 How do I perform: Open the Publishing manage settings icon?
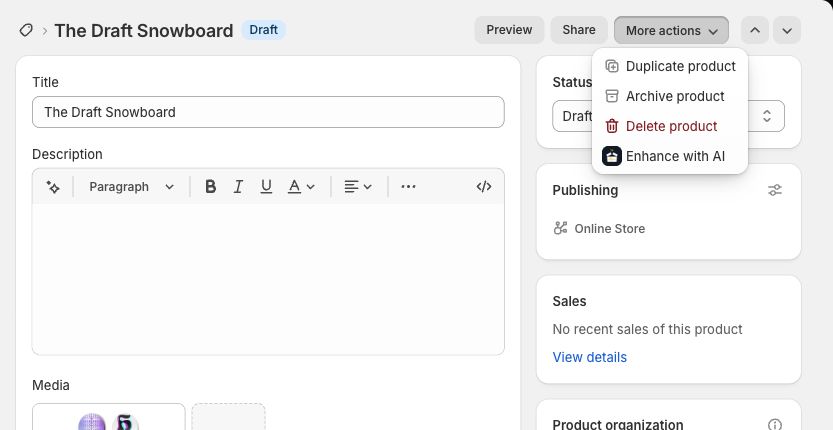pos(775,190)
